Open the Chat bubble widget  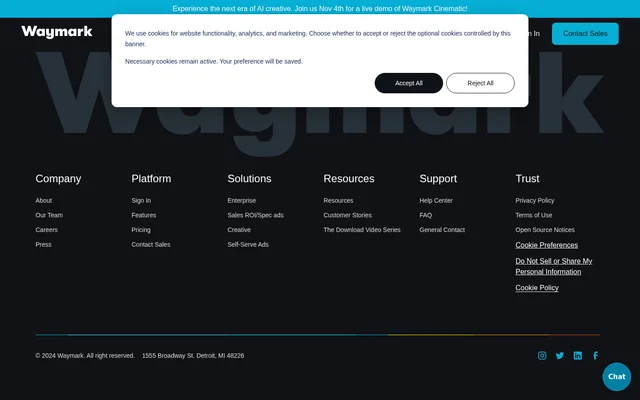[x=617, y=377]
